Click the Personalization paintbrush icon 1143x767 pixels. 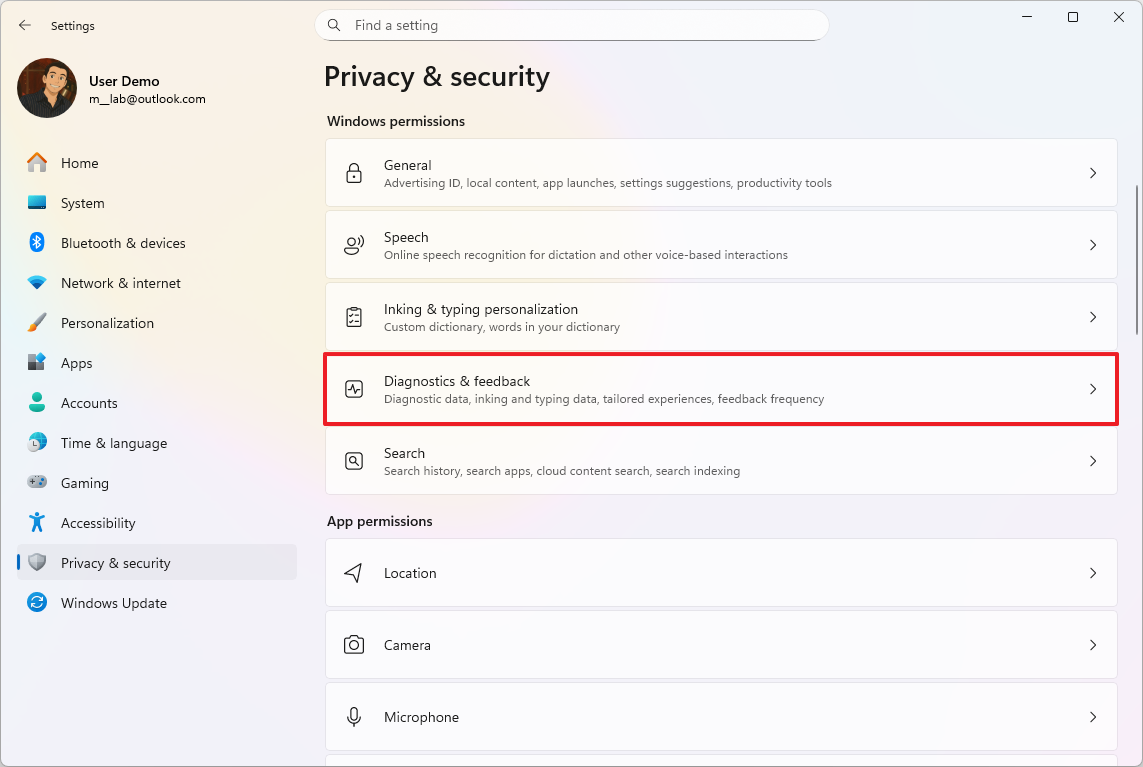[x=37, y=323]
